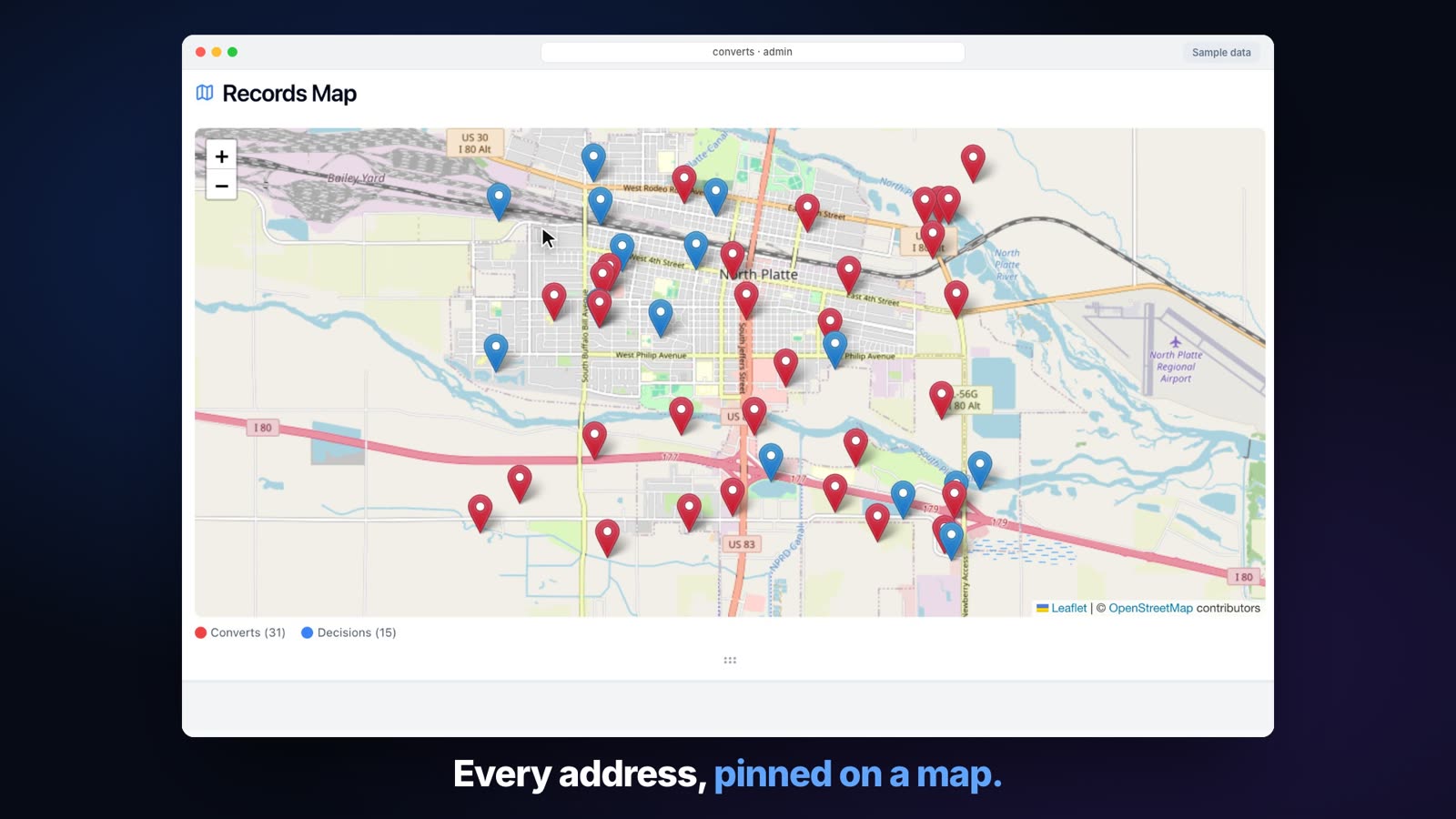Click the red Converts legend dot

[201, 632]
